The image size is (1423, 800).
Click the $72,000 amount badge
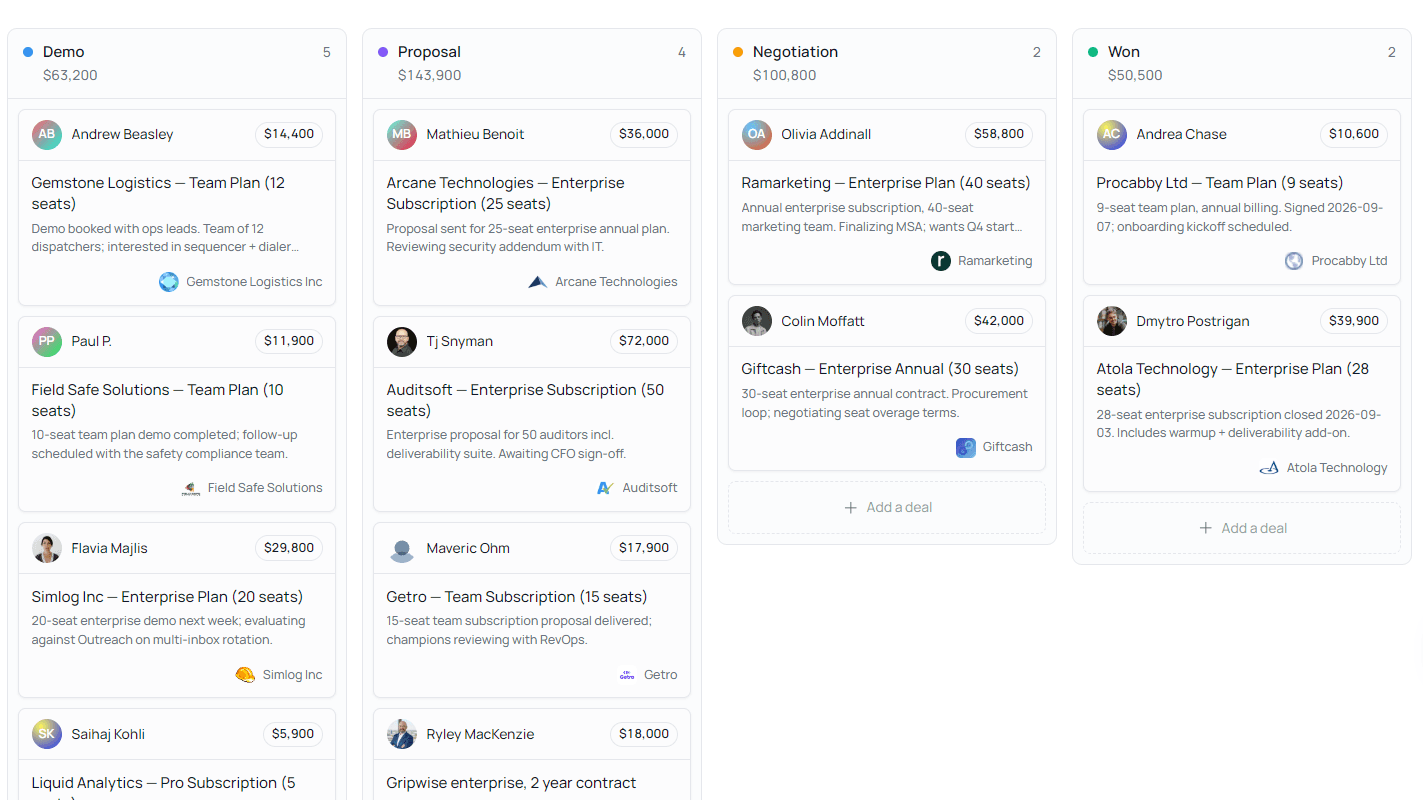pyautogui.click(x=644, y=341)
